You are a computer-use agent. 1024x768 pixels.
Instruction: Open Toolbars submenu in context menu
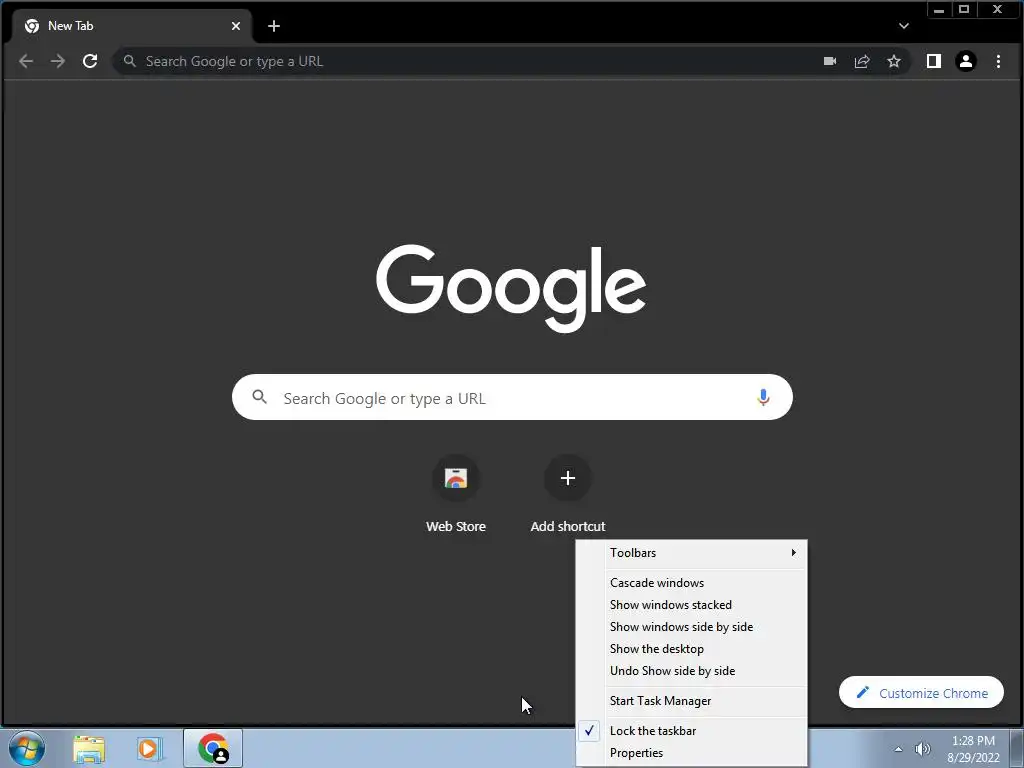(692, 553)
